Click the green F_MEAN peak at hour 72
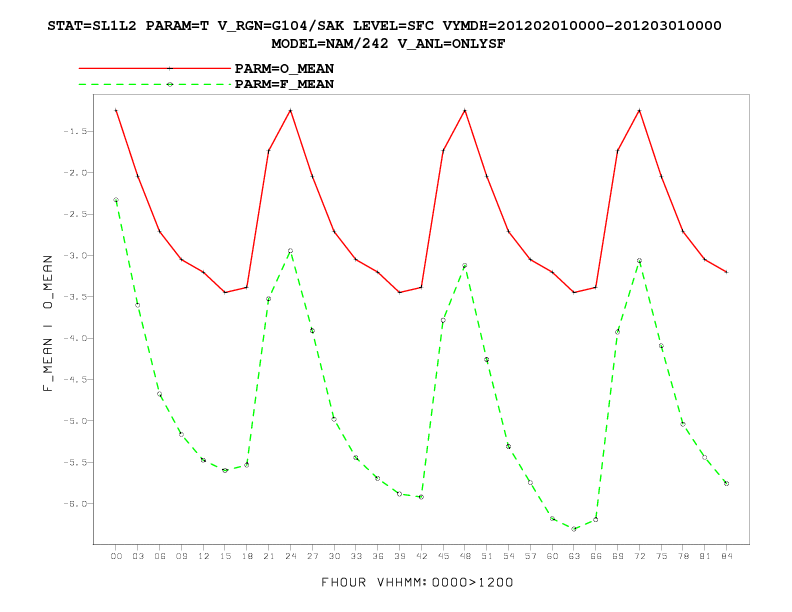This screenshot has width=792, height=612. click(x=639, y=261)
